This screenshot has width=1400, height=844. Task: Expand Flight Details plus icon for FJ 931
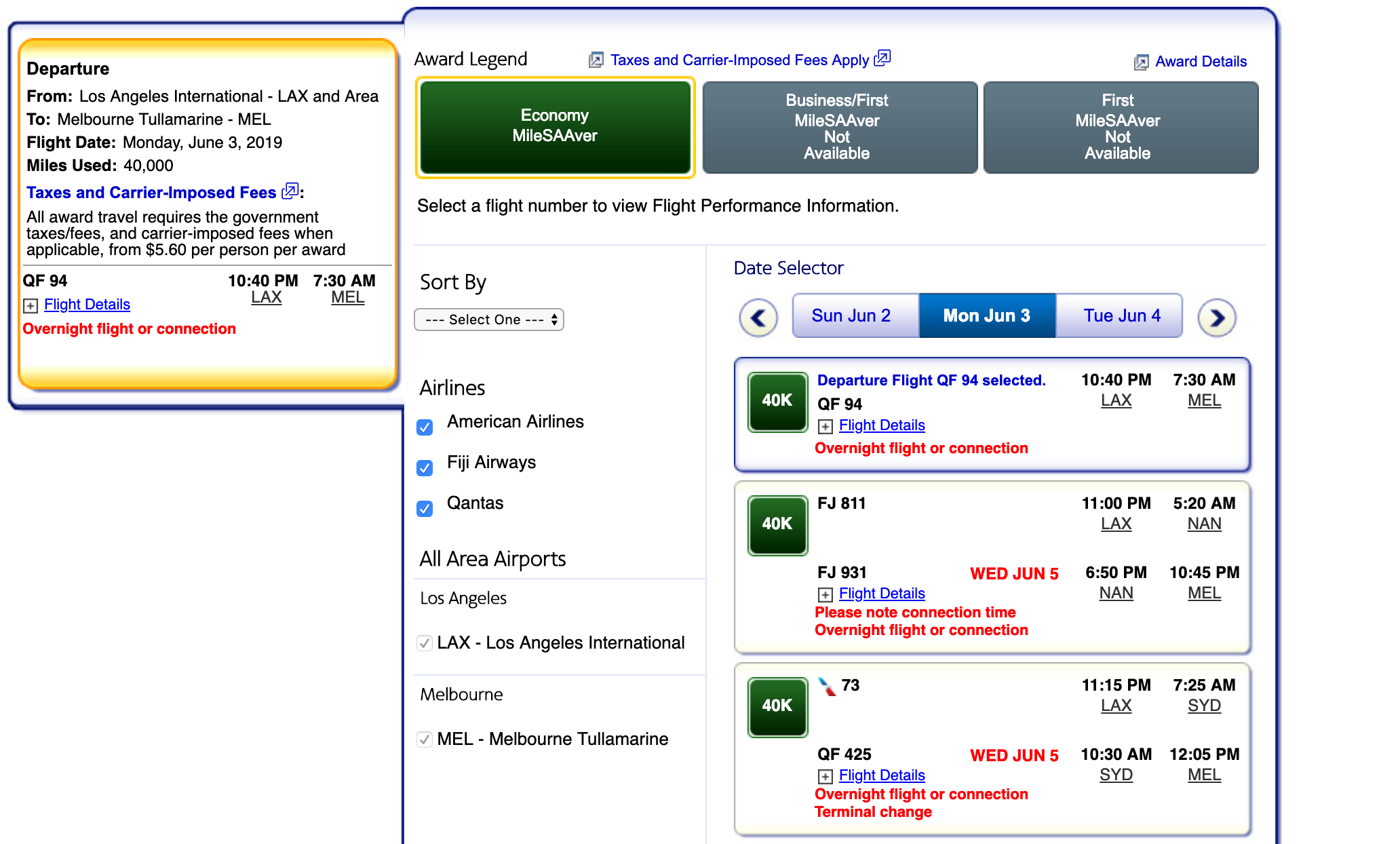(x=825, y=595)
